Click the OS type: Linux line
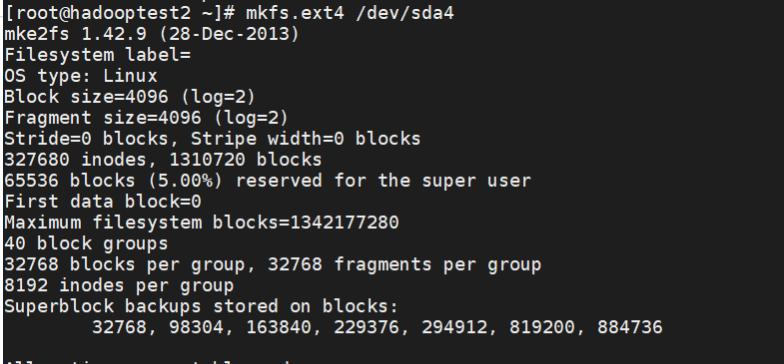This screenshot has height=364, width=784. tap(81, 76)
